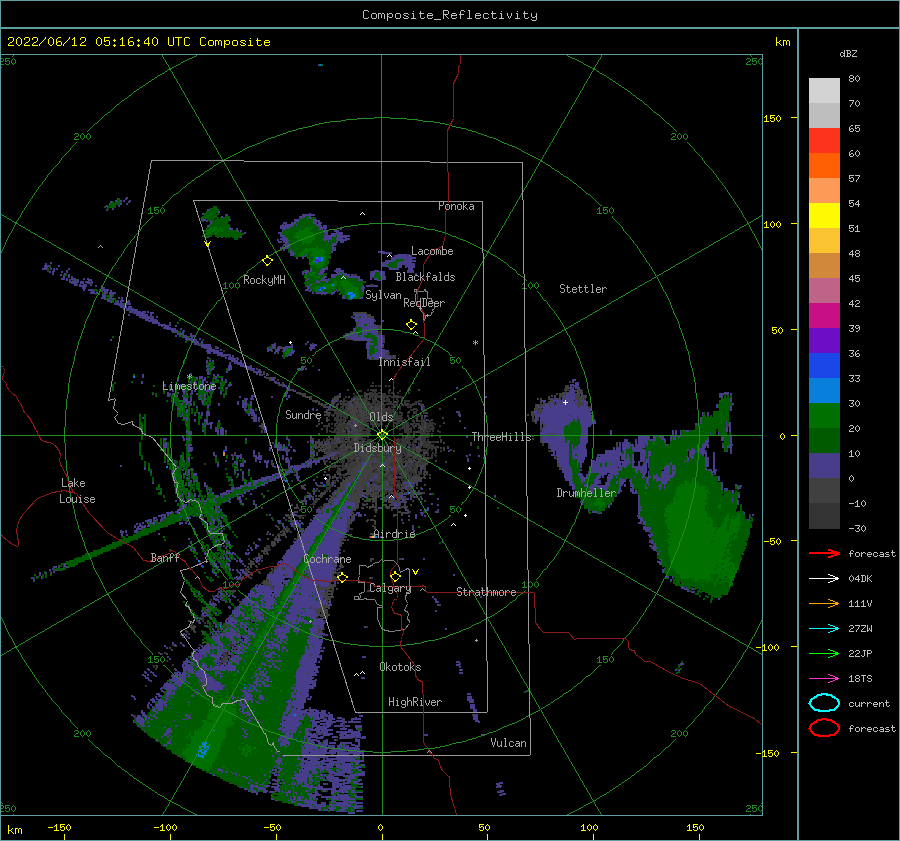Click the Drumheller town label
Viewport: 900px width, 841px height.
(x=586, y=493)
